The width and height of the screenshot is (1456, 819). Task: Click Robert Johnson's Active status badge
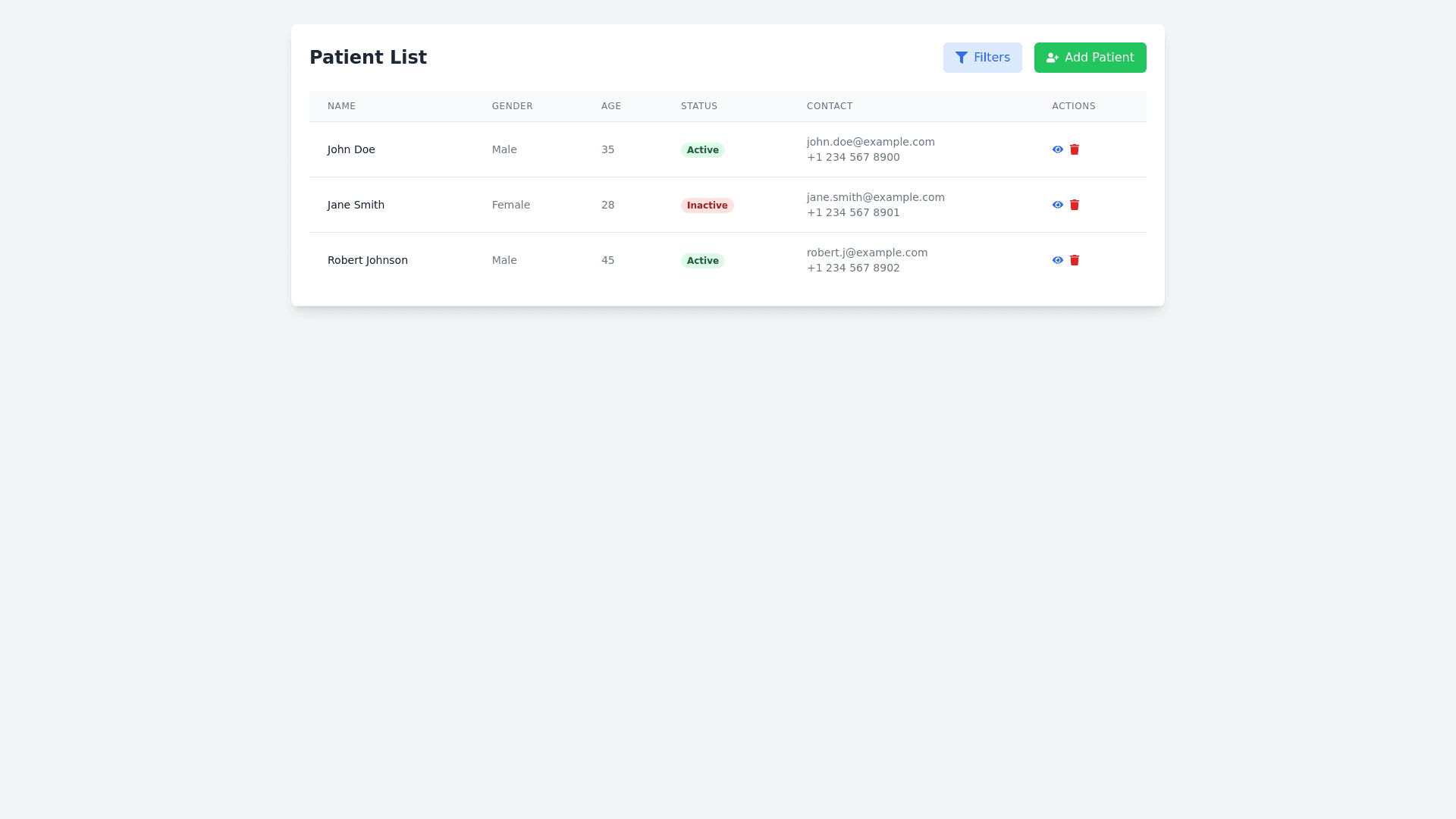click(702, 261)
